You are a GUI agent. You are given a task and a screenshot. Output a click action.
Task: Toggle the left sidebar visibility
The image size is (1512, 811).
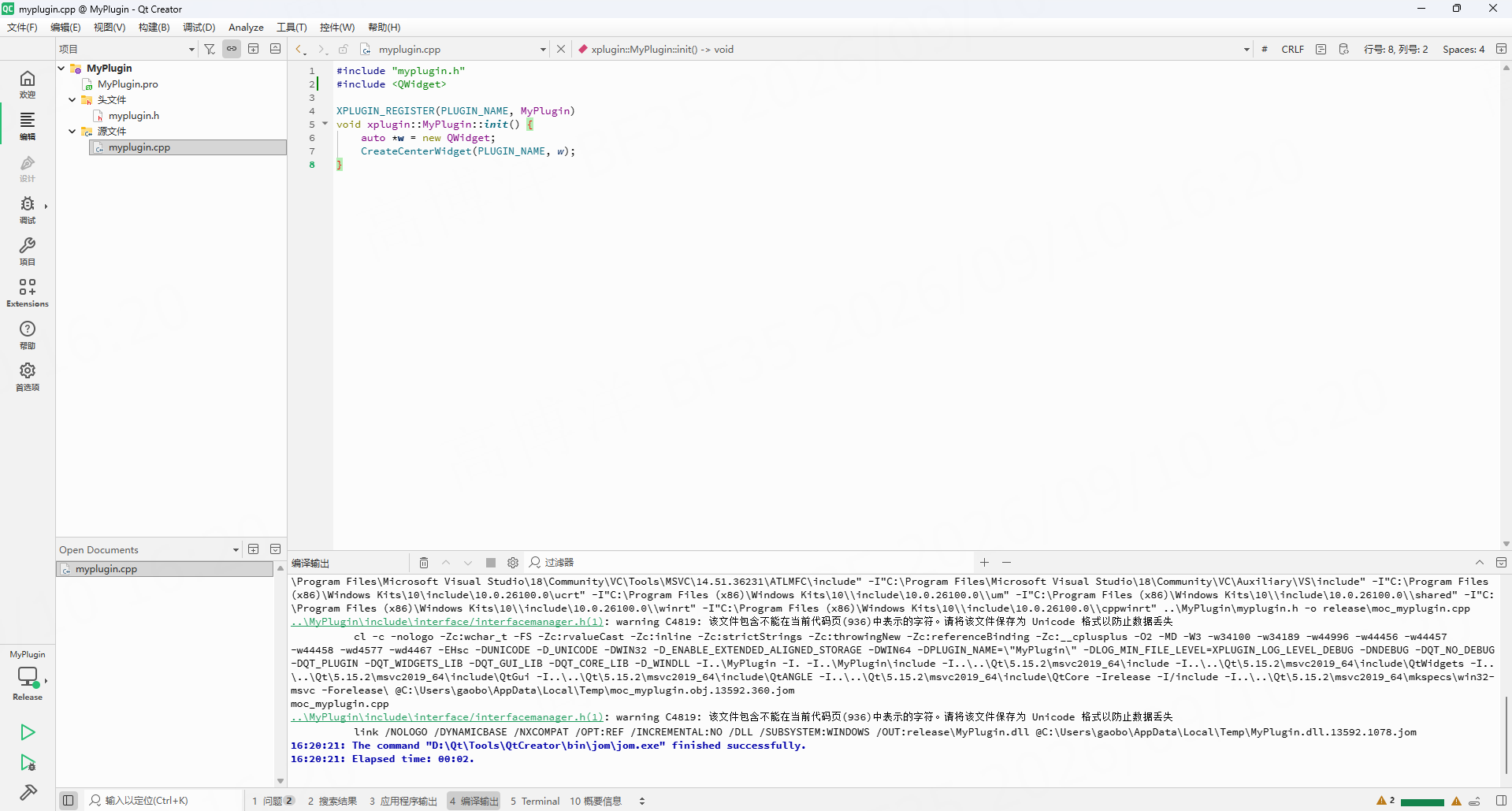[x=69, y=801]
